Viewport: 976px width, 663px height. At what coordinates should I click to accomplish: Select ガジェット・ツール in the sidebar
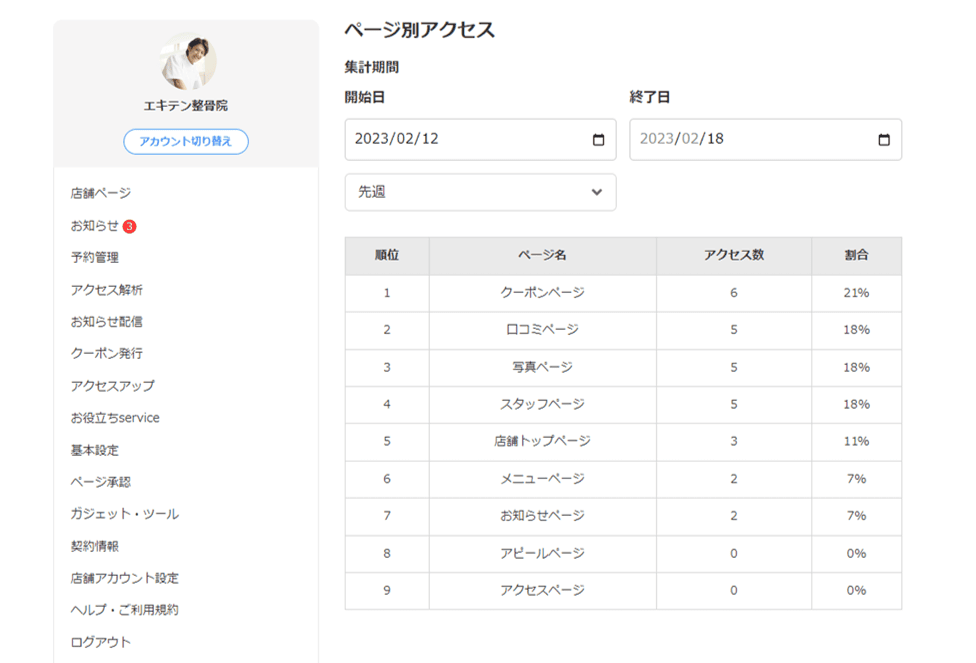[124, 514]
